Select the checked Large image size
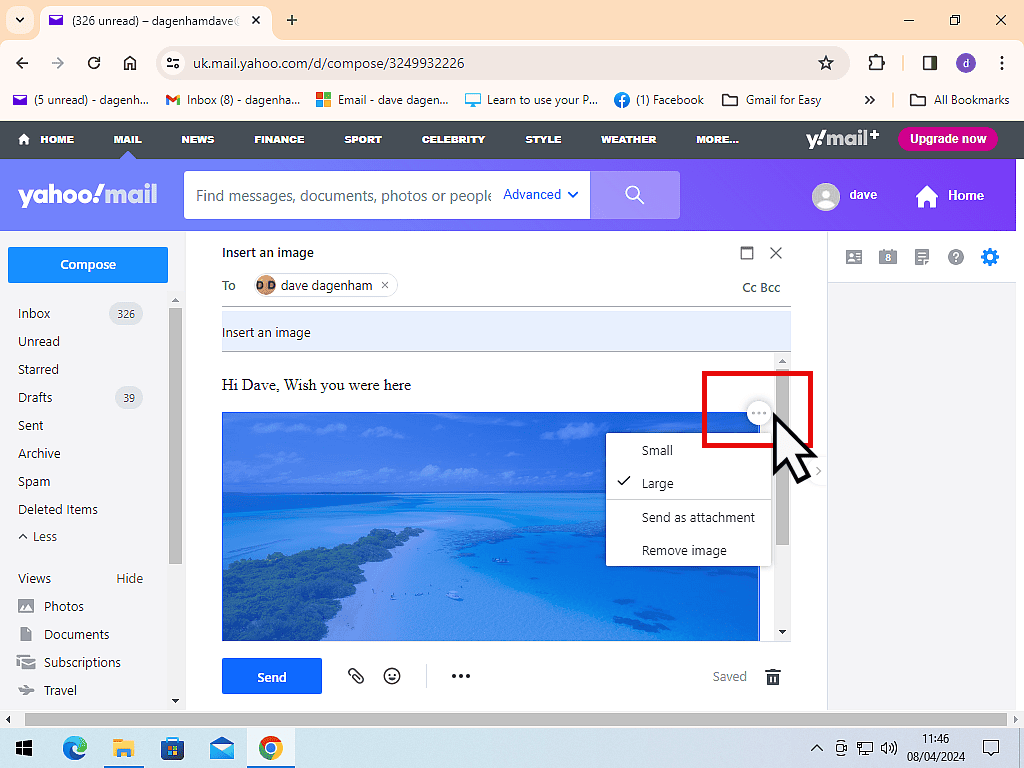 (x=658, y=483)
